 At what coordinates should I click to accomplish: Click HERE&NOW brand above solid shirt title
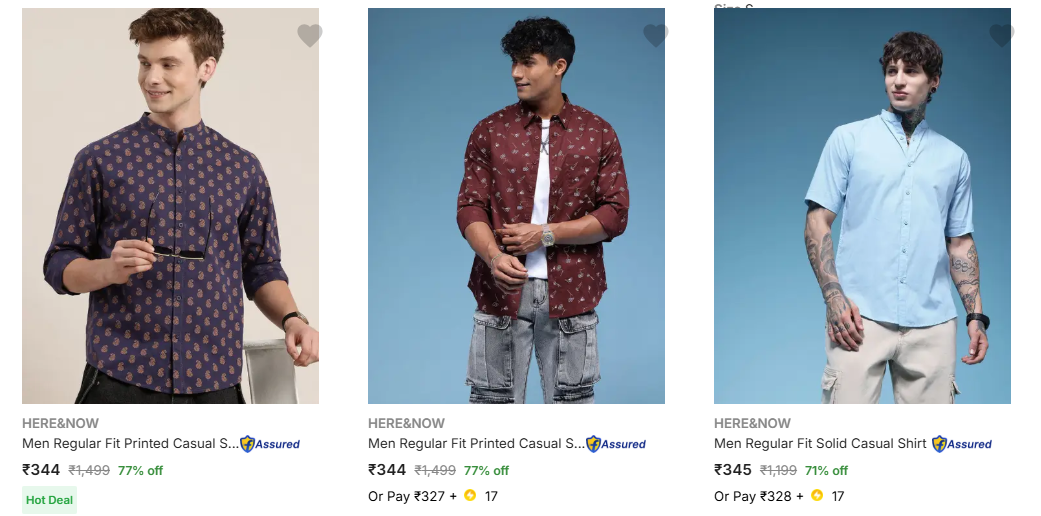752,423
